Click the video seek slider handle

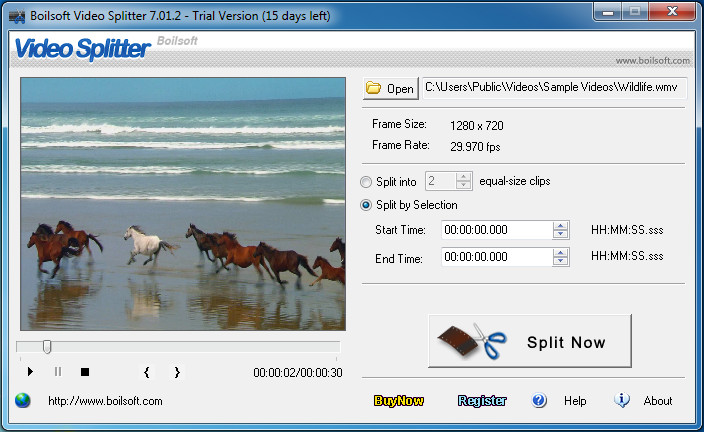47,347
